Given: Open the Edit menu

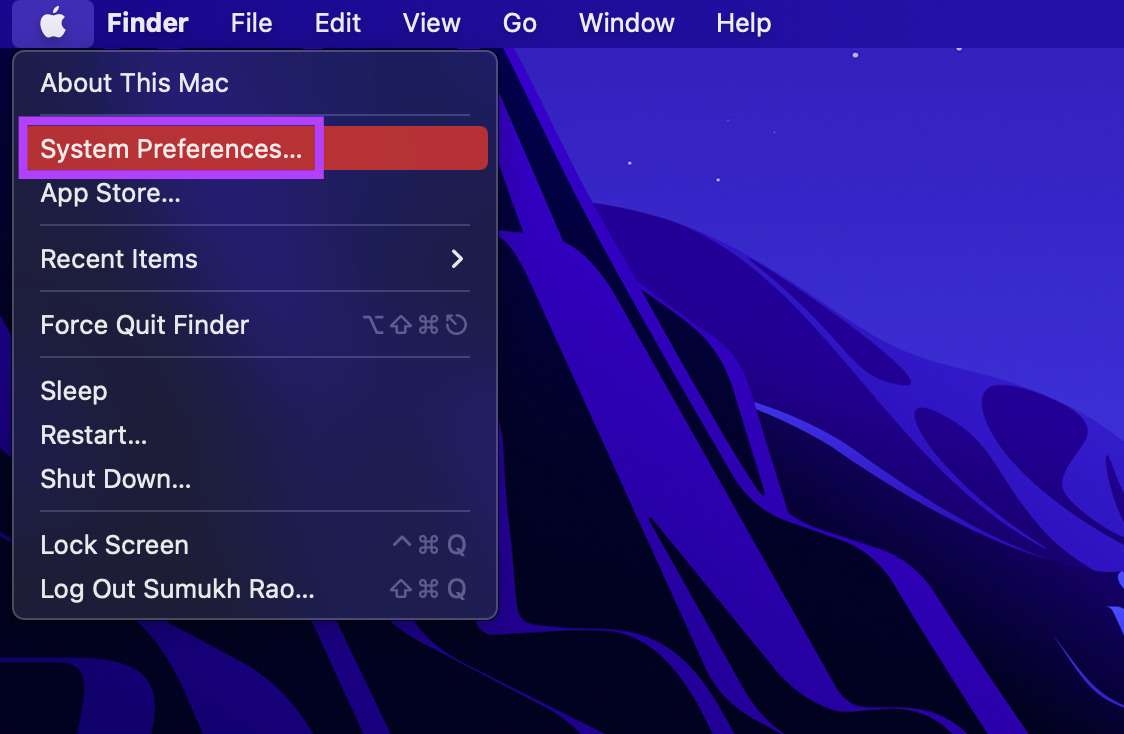Looking at the screenshot, I should [x=337, y=23].
